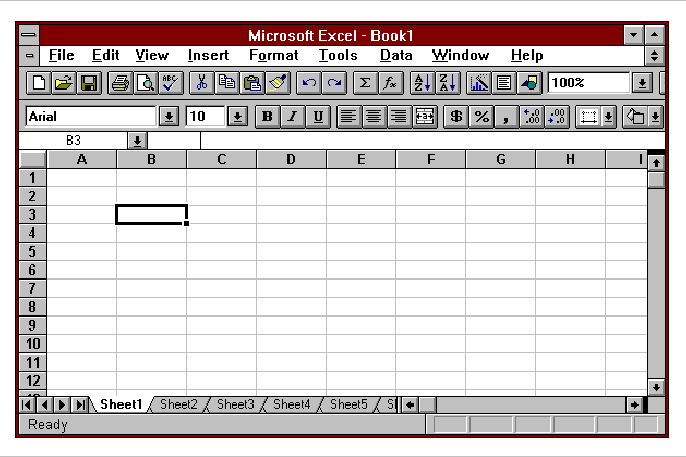Show the next sheet tab button
686x457 pixels.
point(62,405)
